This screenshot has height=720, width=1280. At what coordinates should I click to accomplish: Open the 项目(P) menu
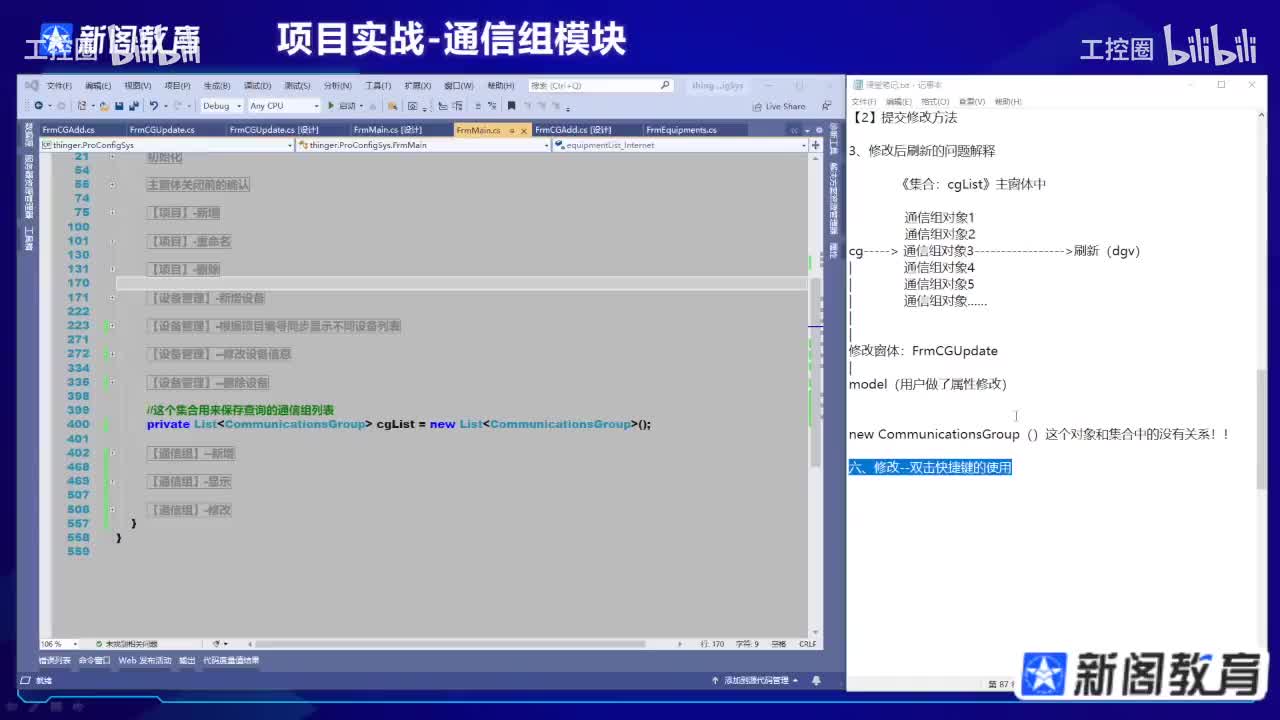[x=177, y=86]
